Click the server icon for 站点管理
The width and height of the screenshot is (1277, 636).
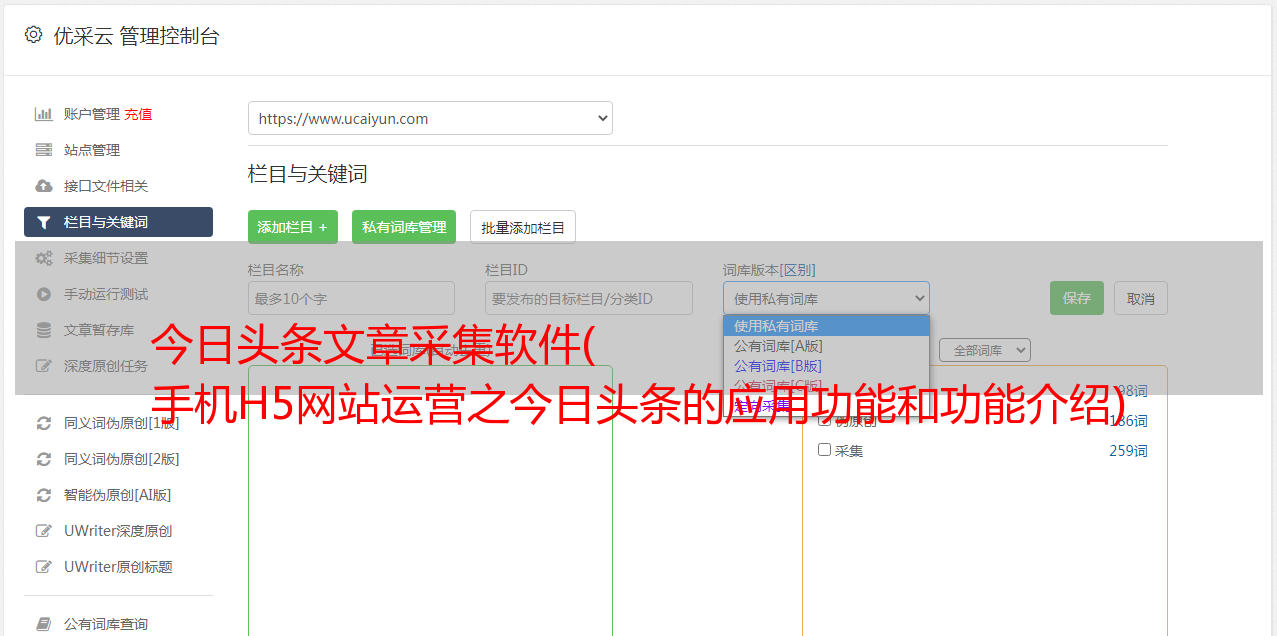coord(44,150)
